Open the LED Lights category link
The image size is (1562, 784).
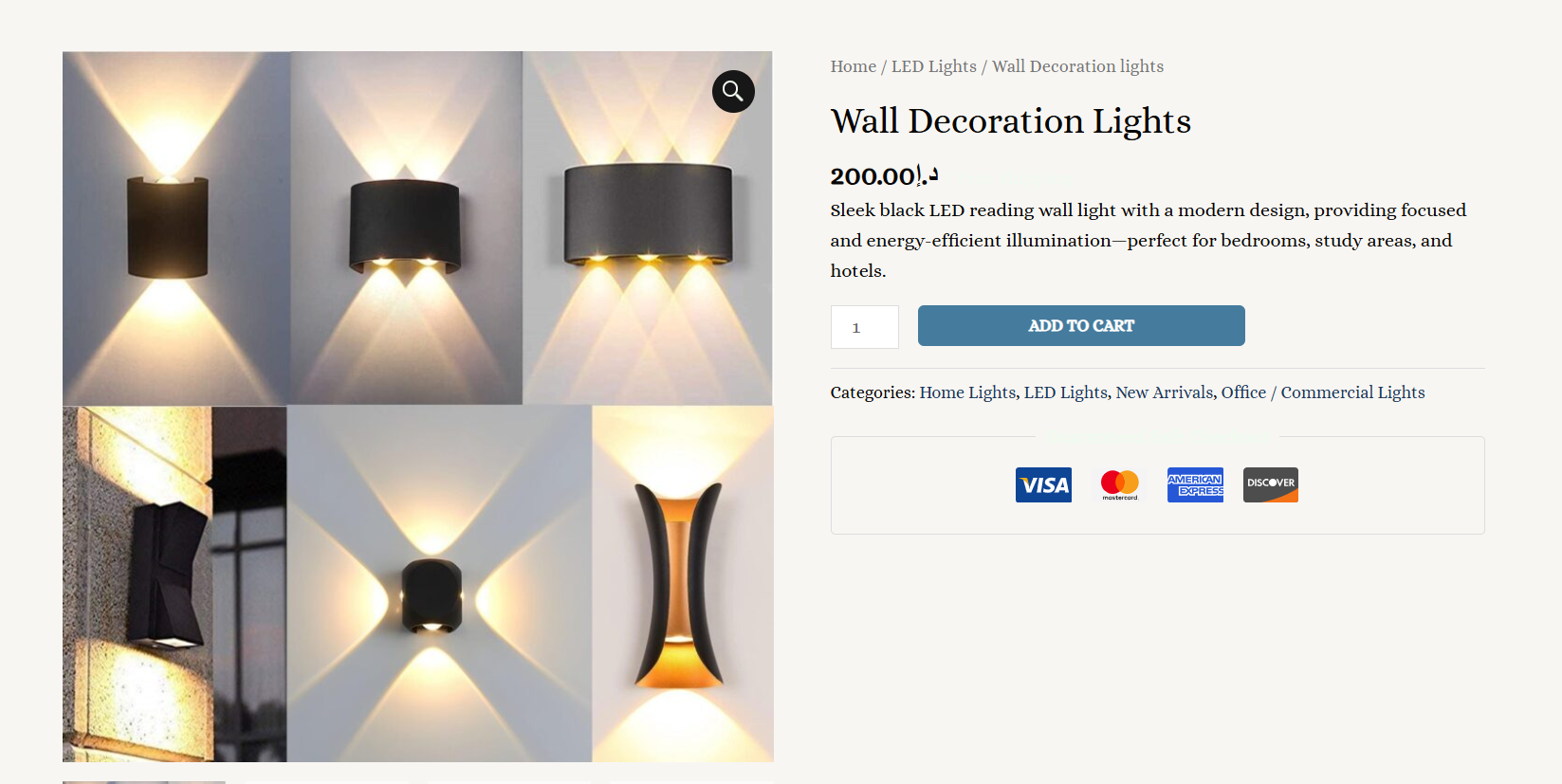click(x=1065, y=392)
